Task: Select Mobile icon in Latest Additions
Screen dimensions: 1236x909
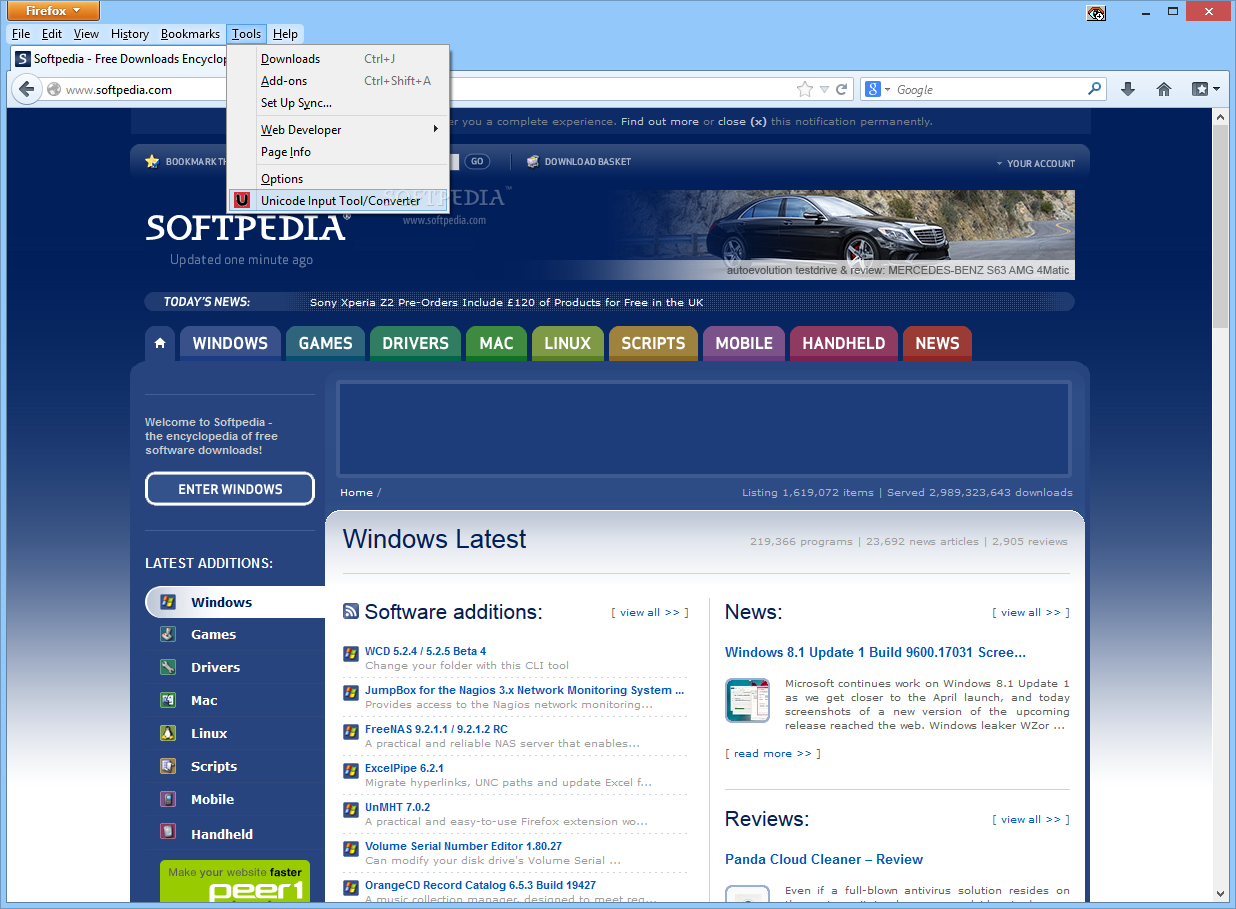Action: (169, 799)
